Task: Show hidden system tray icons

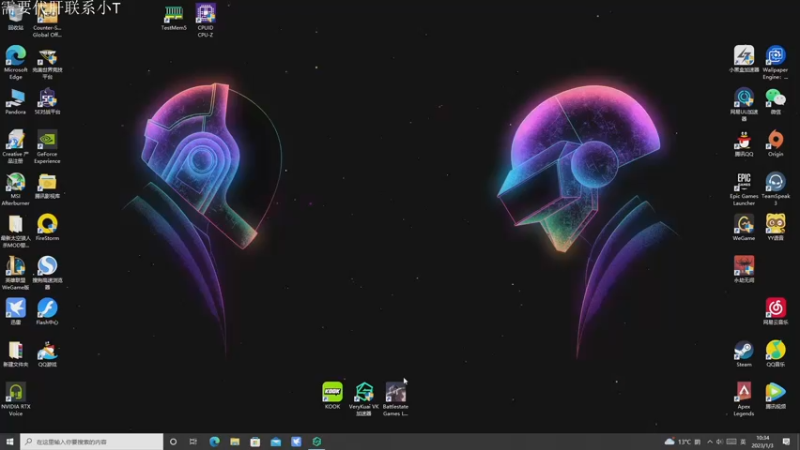Action: (x=710, y=441)
